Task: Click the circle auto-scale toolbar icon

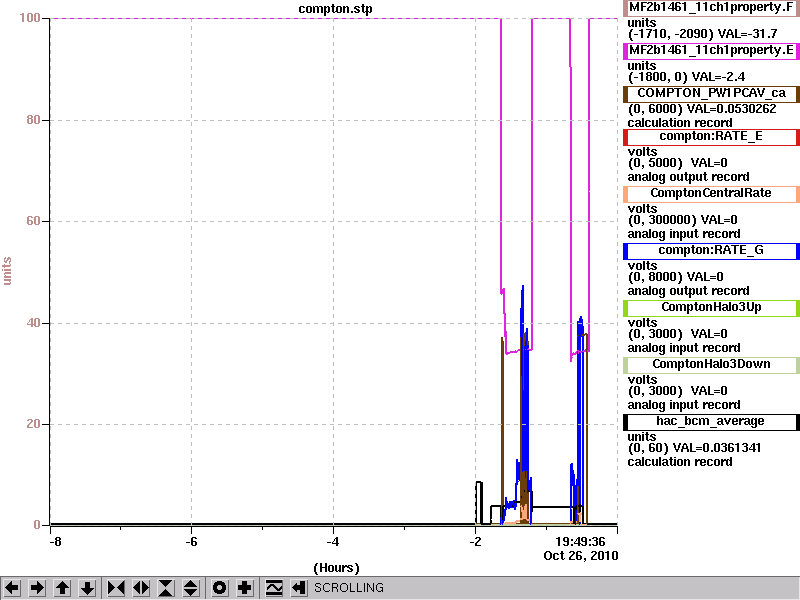Action: pos(219,588)
